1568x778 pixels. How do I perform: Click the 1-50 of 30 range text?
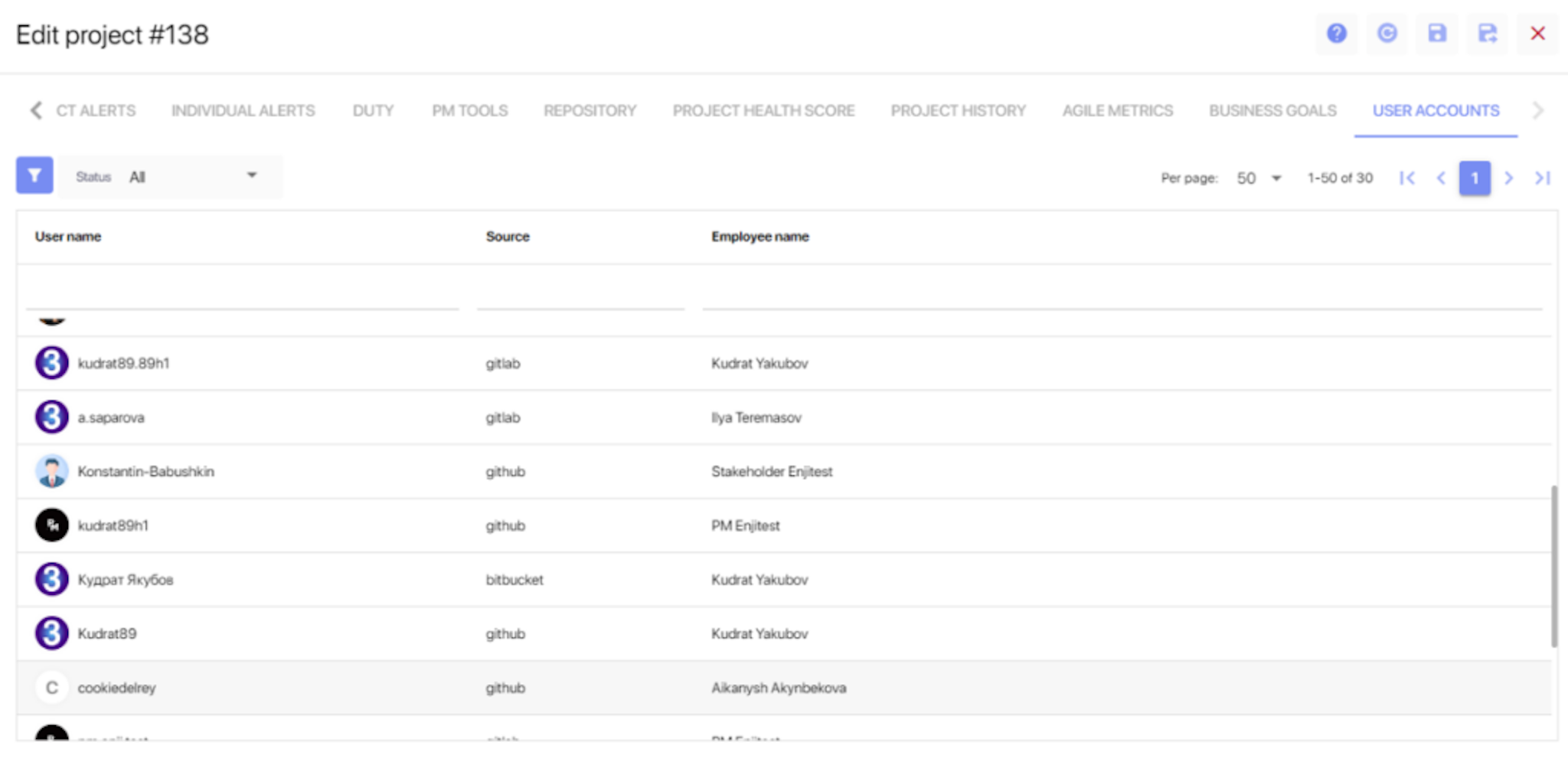tap(1340, 178)
